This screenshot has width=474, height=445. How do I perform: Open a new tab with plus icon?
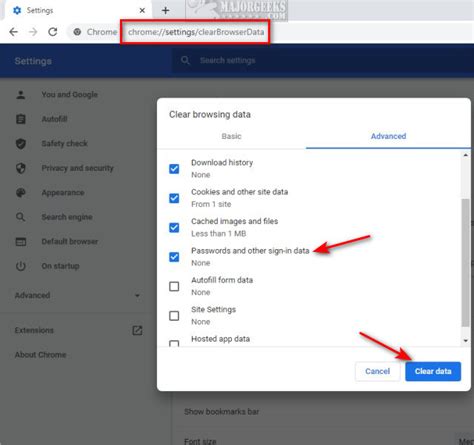coord(165,10)
